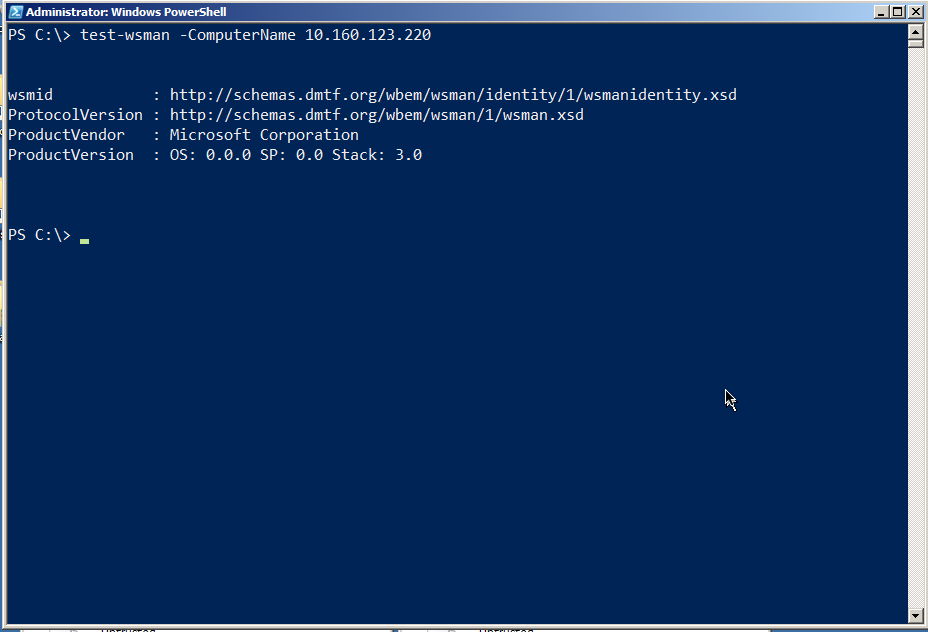Click the scrollbar down arrow

(914, 616)
